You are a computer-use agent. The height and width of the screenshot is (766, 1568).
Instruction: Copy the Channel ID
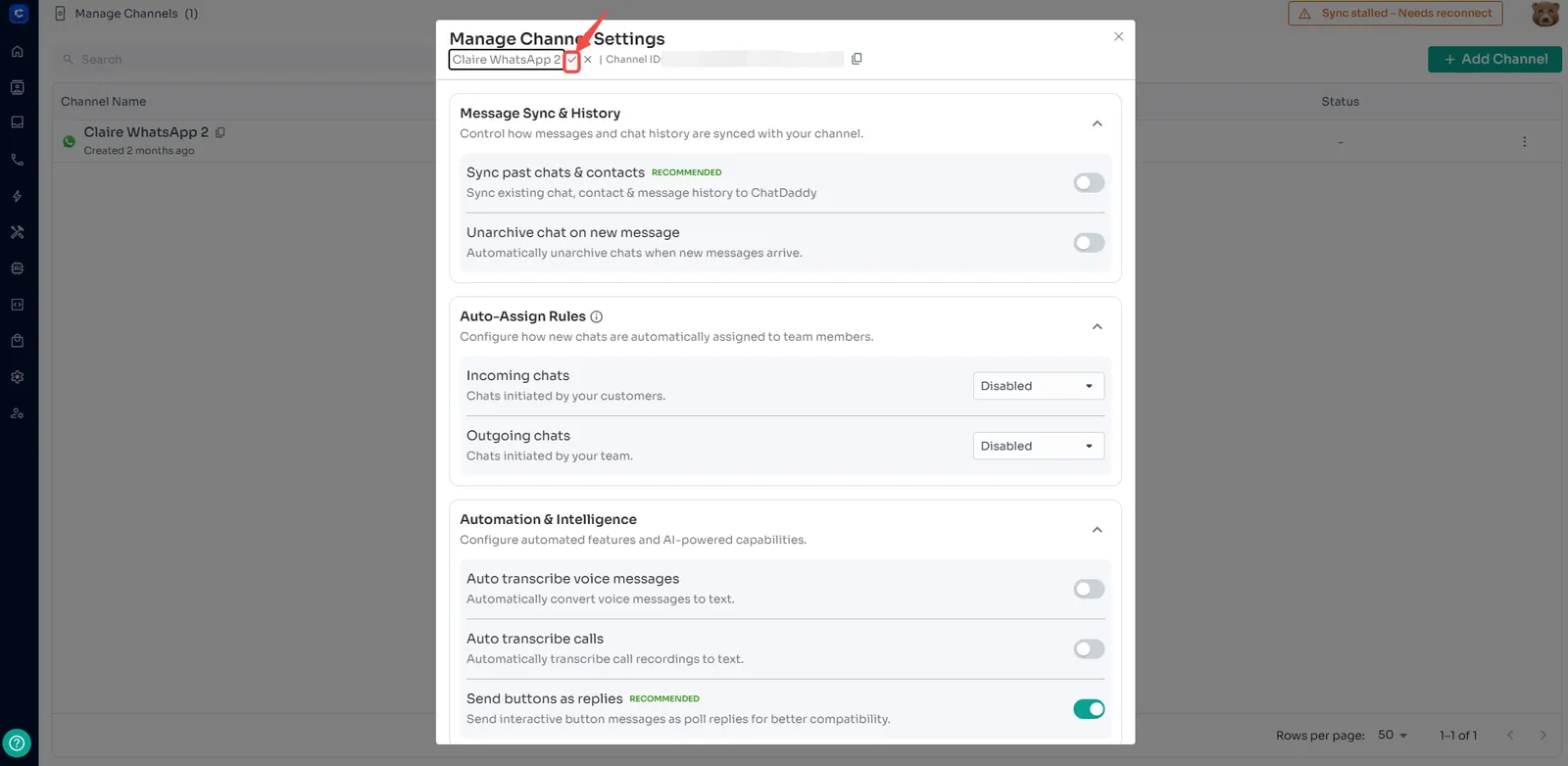[x=857, y=59]
